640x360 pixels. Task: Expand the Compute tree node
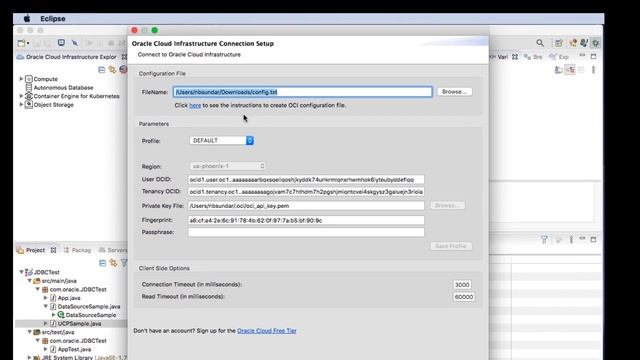pyautogui.click(x=21, y=78)
